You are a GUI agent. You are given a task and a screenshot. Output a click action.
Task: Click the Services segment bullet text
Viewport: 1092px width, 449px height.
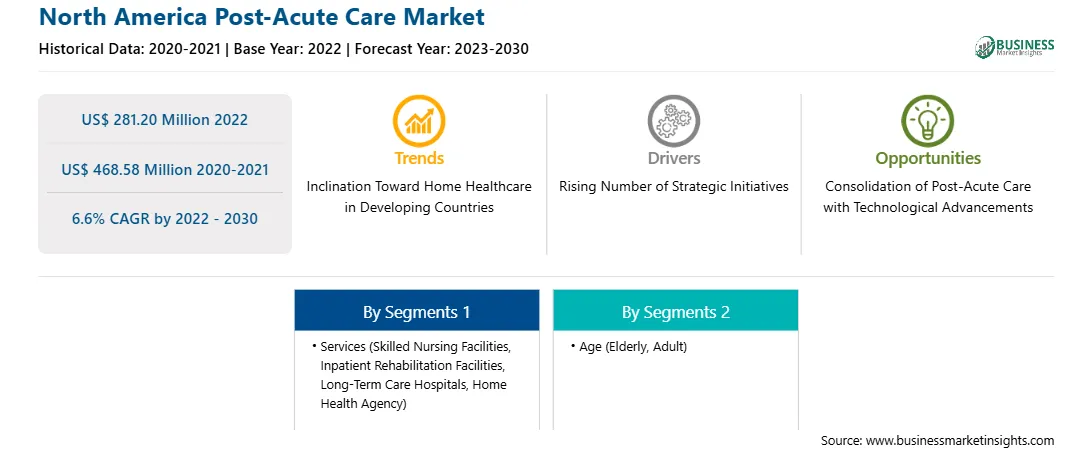[416, 375]
